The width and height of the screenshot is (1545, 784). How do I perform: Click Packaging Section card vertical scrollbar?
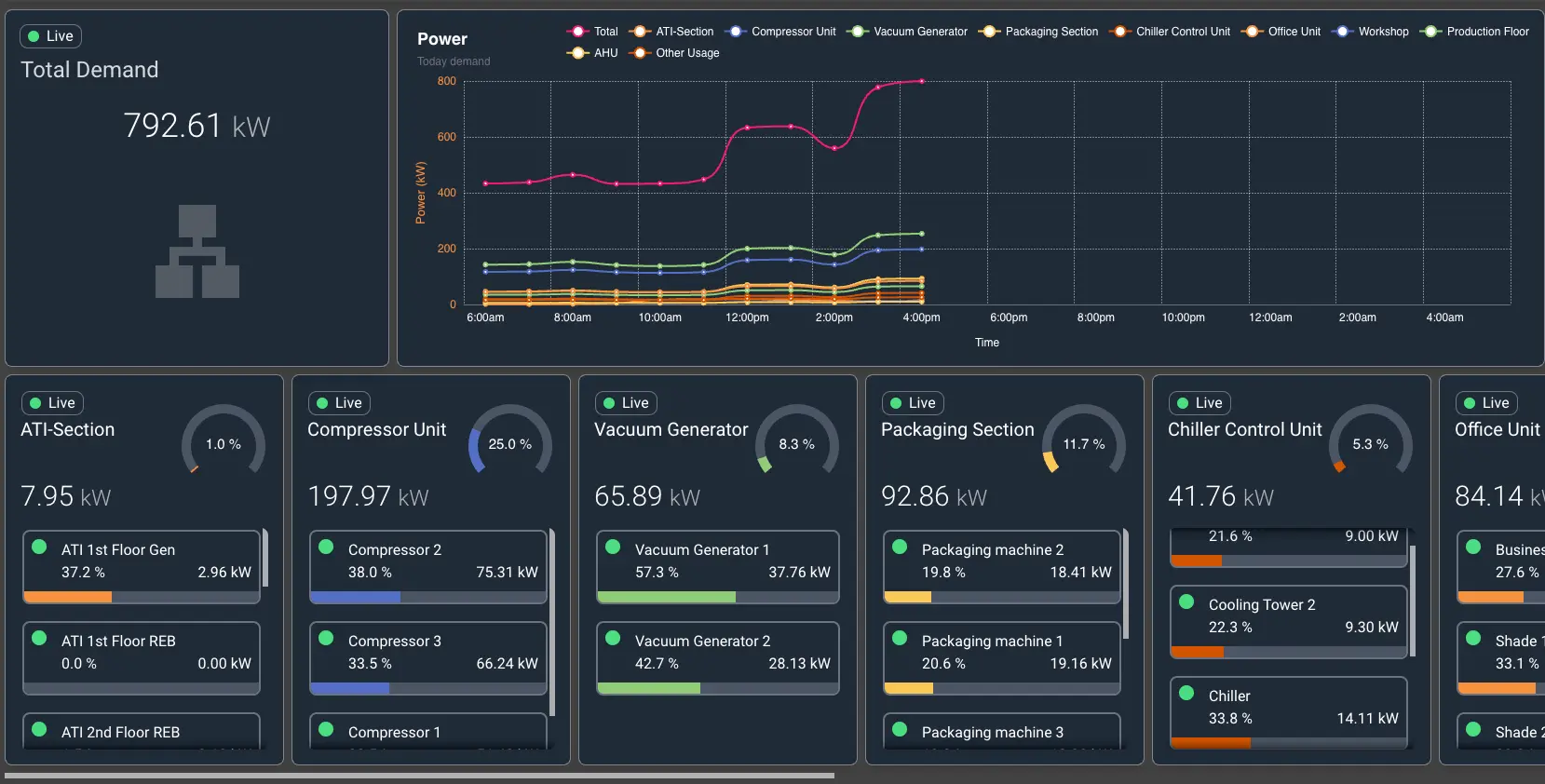pyautogui.click(x=1126, y=584)
